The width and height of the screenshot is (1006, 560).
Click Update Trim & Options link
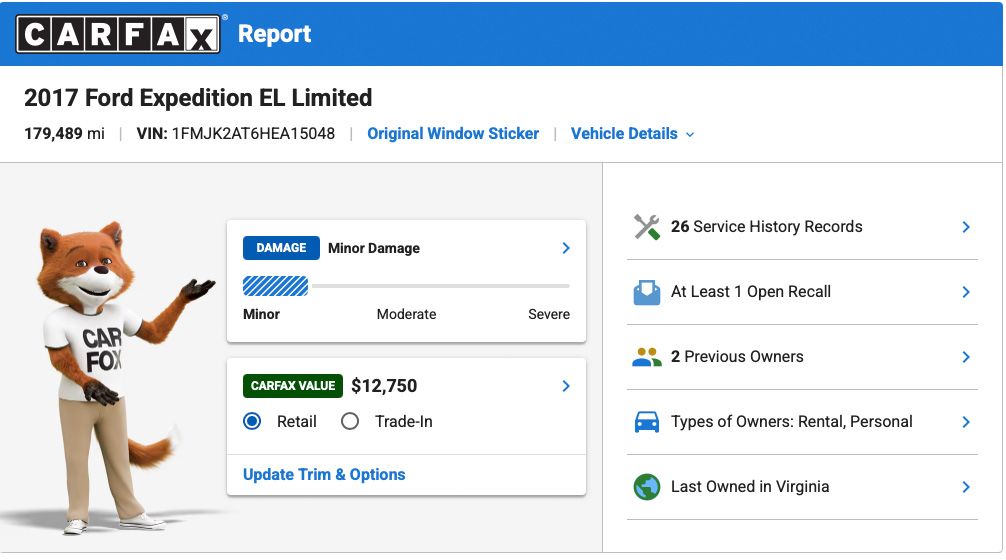point(324,475)
